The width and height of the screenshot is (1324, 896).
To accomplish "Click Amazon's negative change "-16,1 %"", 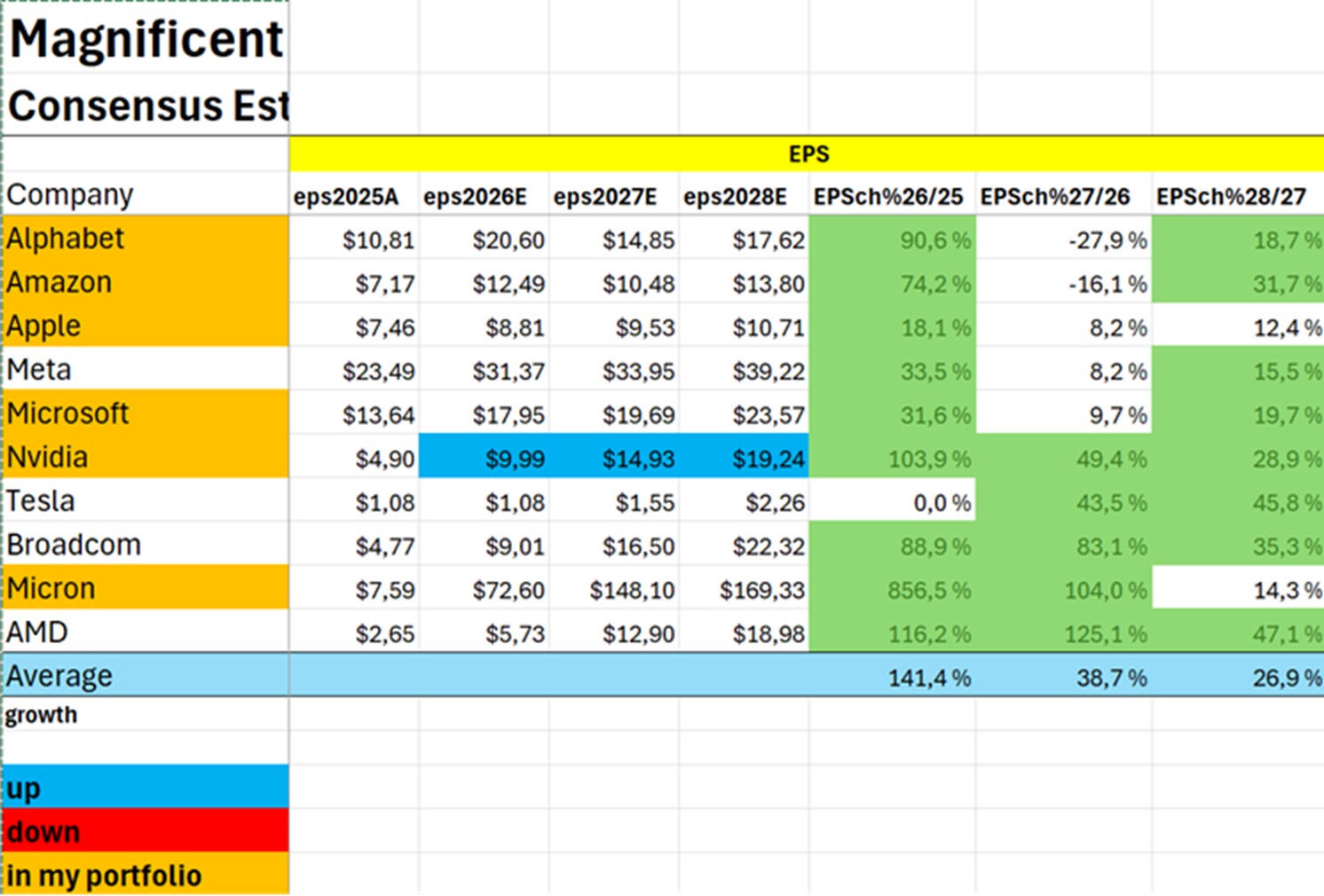I will [x=1064, y=282].
